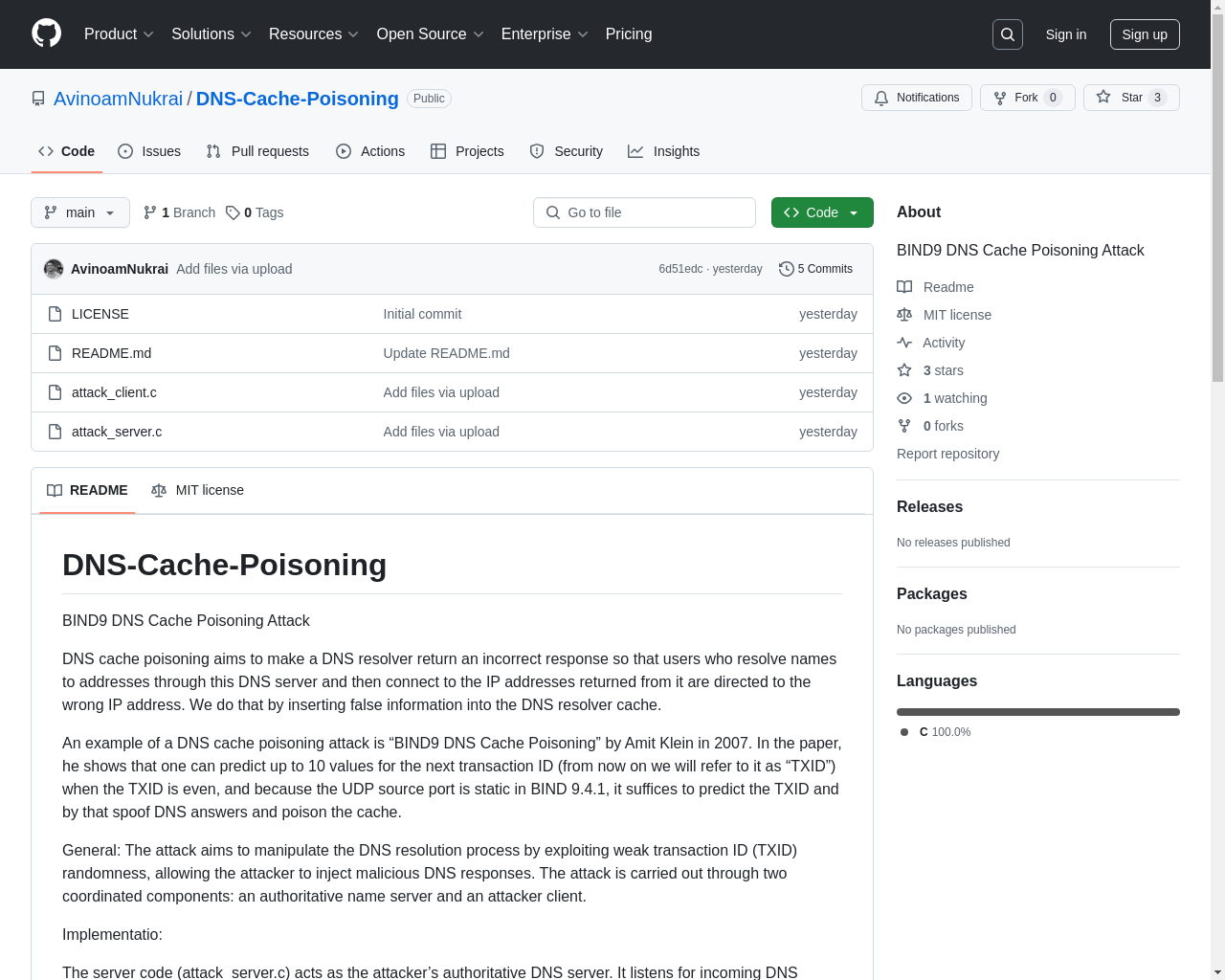
Task: Select the MIT license tab in file viewer
Action: 197,490
